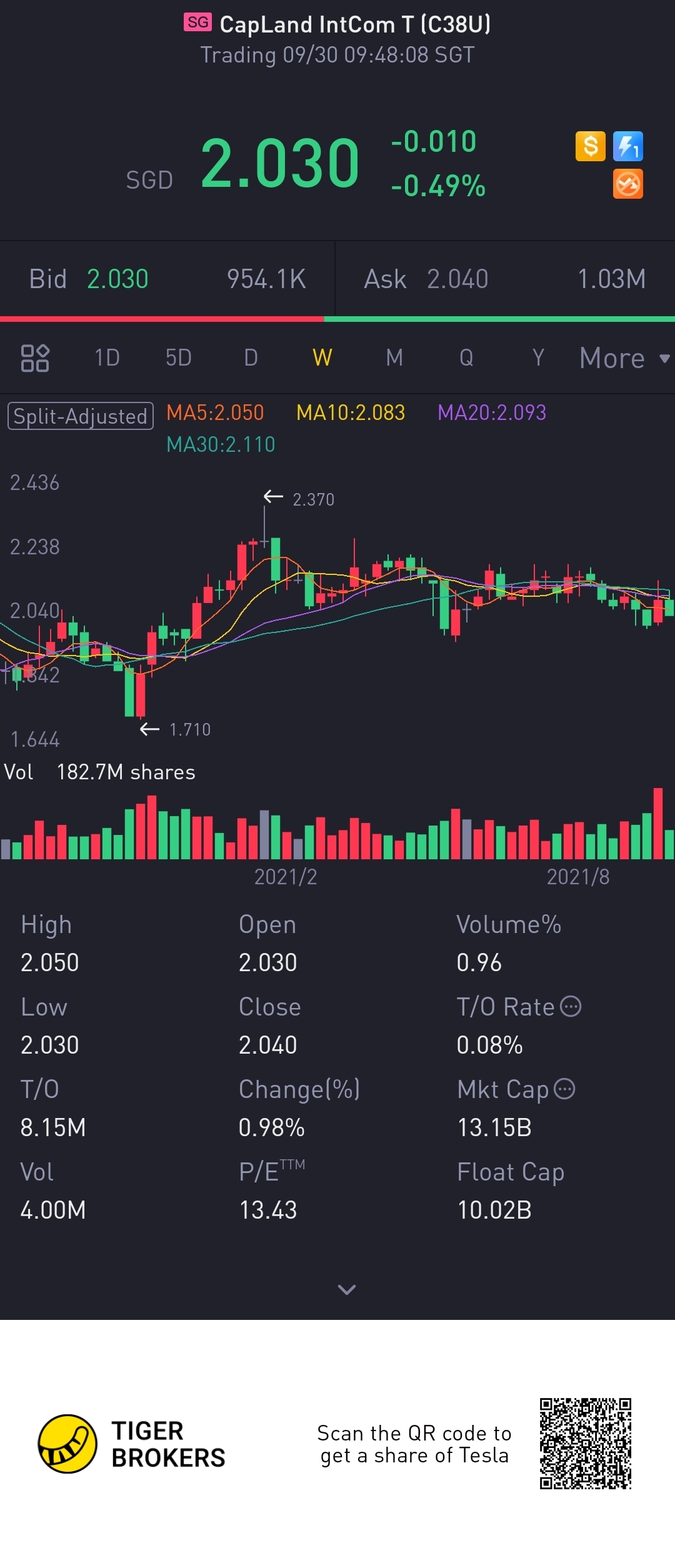Viewport: 675px width, 1568px height.
Task: Select the M monthly chart tab
Action: coord(394,358)
